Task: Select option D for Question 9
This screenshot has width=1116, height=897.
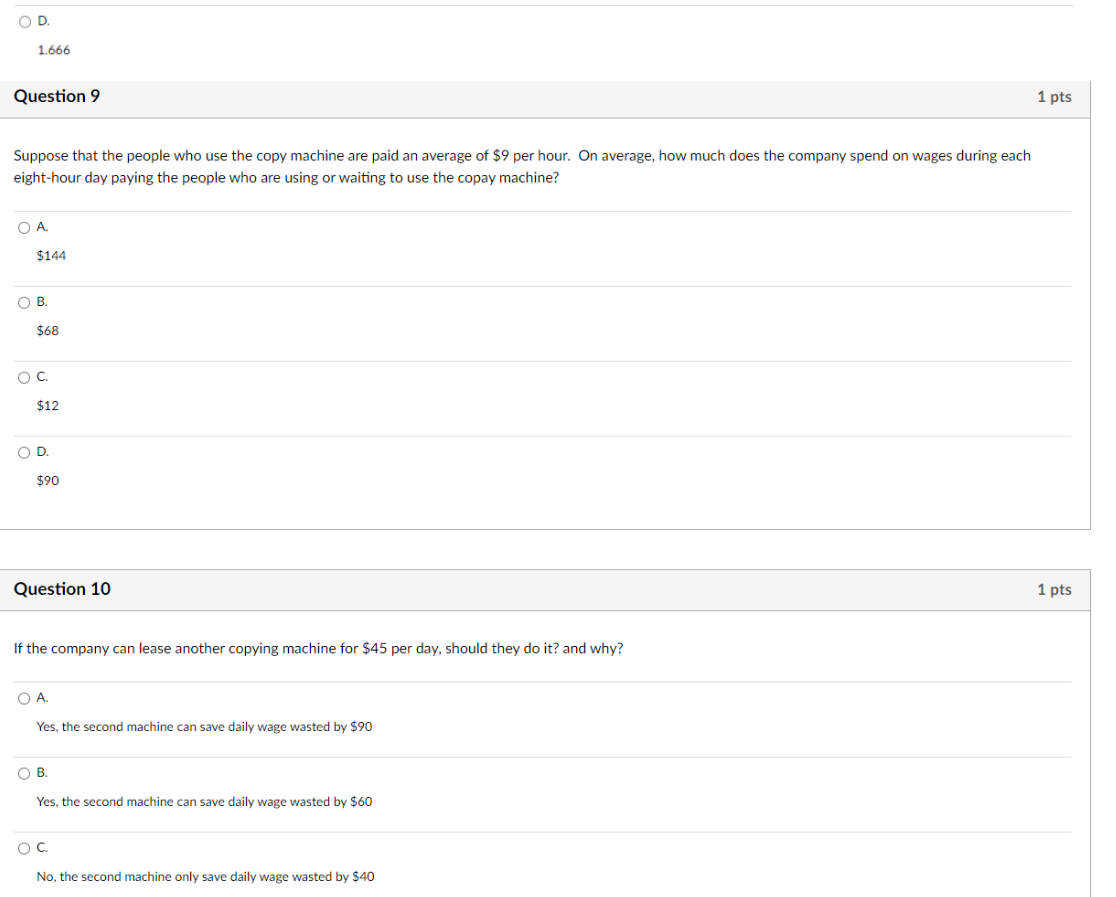Action: point(24,453)
